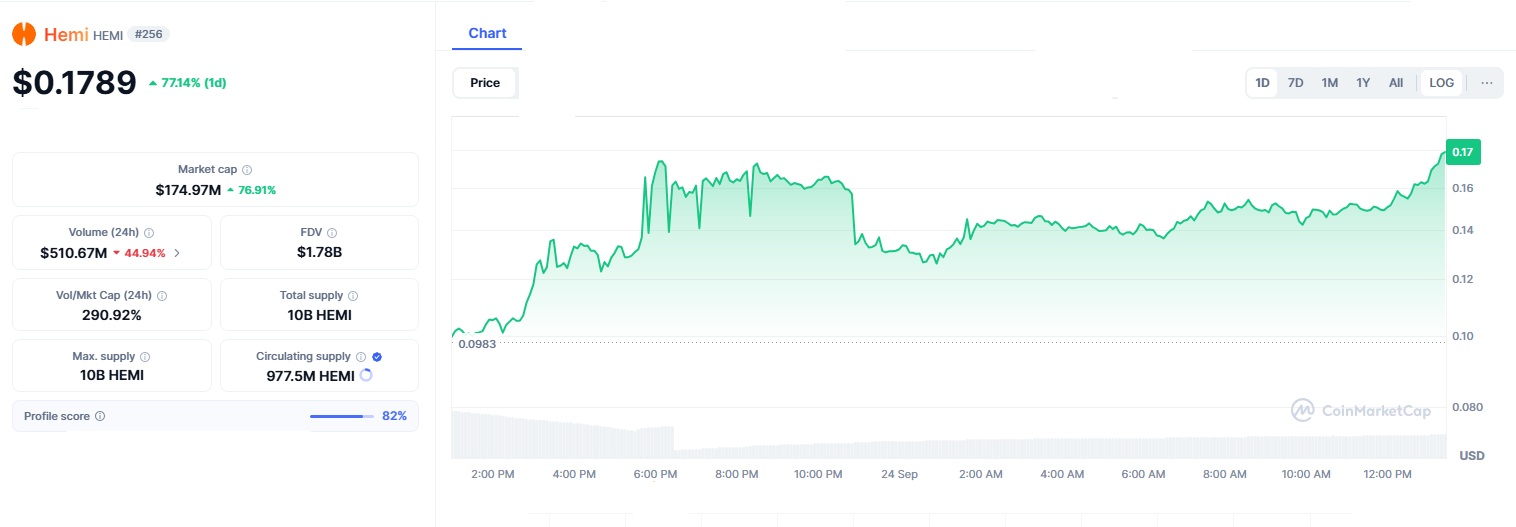Click the current price tag 0.17
The height and width of the screenshot is (527, 1516).
point(1463,152)
